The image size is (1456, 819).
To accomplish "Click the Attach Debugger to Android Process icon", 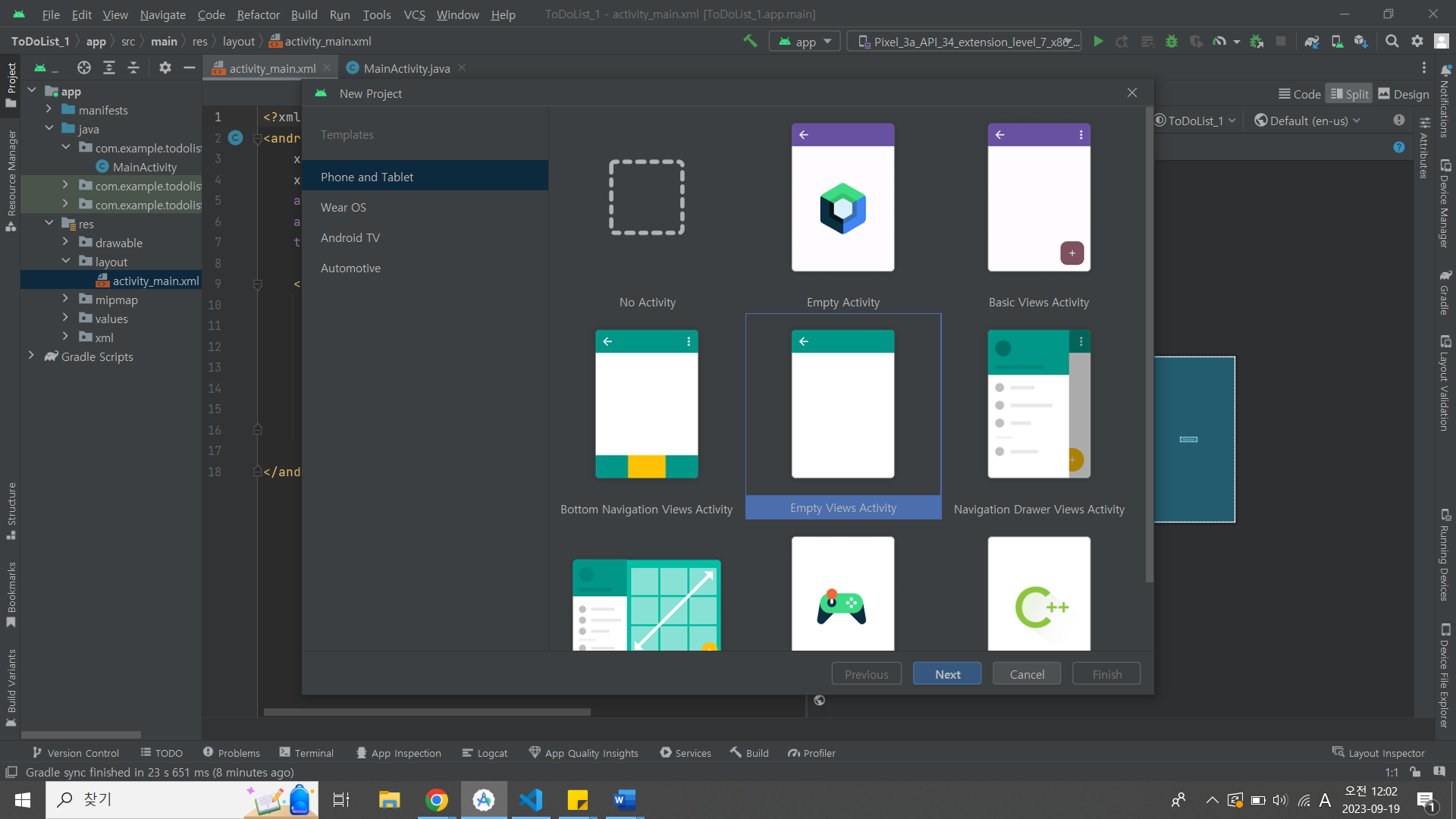I will coord(1257,41).
